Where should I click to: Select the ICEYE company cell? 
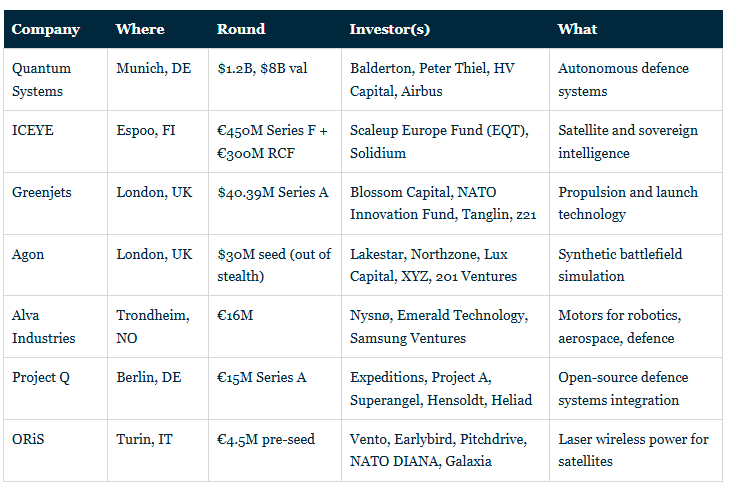coord(55,142)
